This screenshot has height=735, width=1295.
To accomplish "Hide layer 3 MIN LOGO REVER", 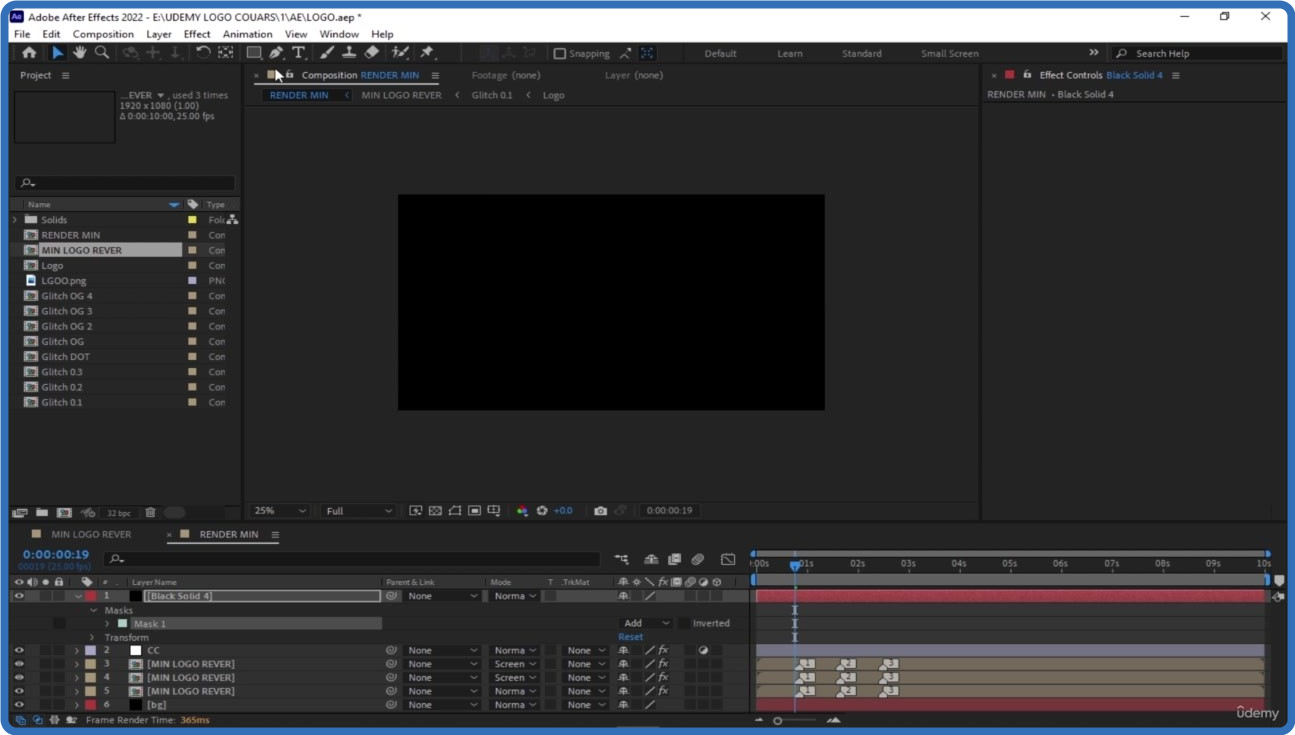I will click(x=19, y=664).
